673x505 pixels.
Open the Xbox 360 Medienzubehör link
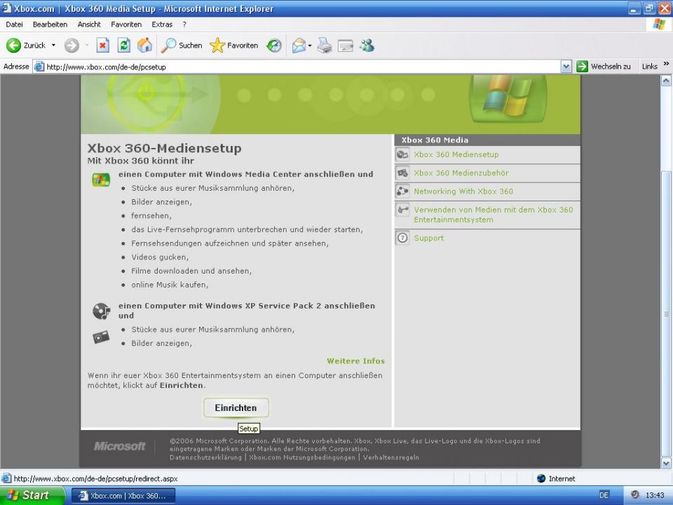point(461,173)
